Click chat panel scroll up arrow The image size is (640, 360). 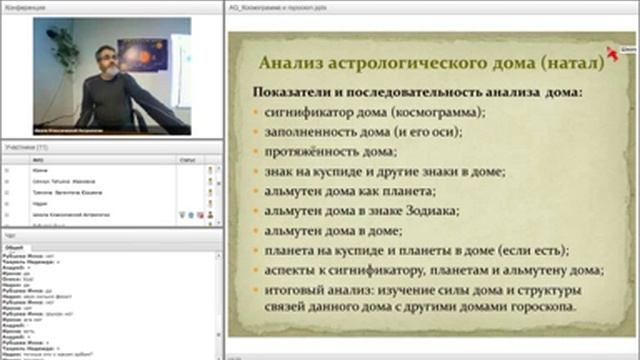[x=219, y=256]
